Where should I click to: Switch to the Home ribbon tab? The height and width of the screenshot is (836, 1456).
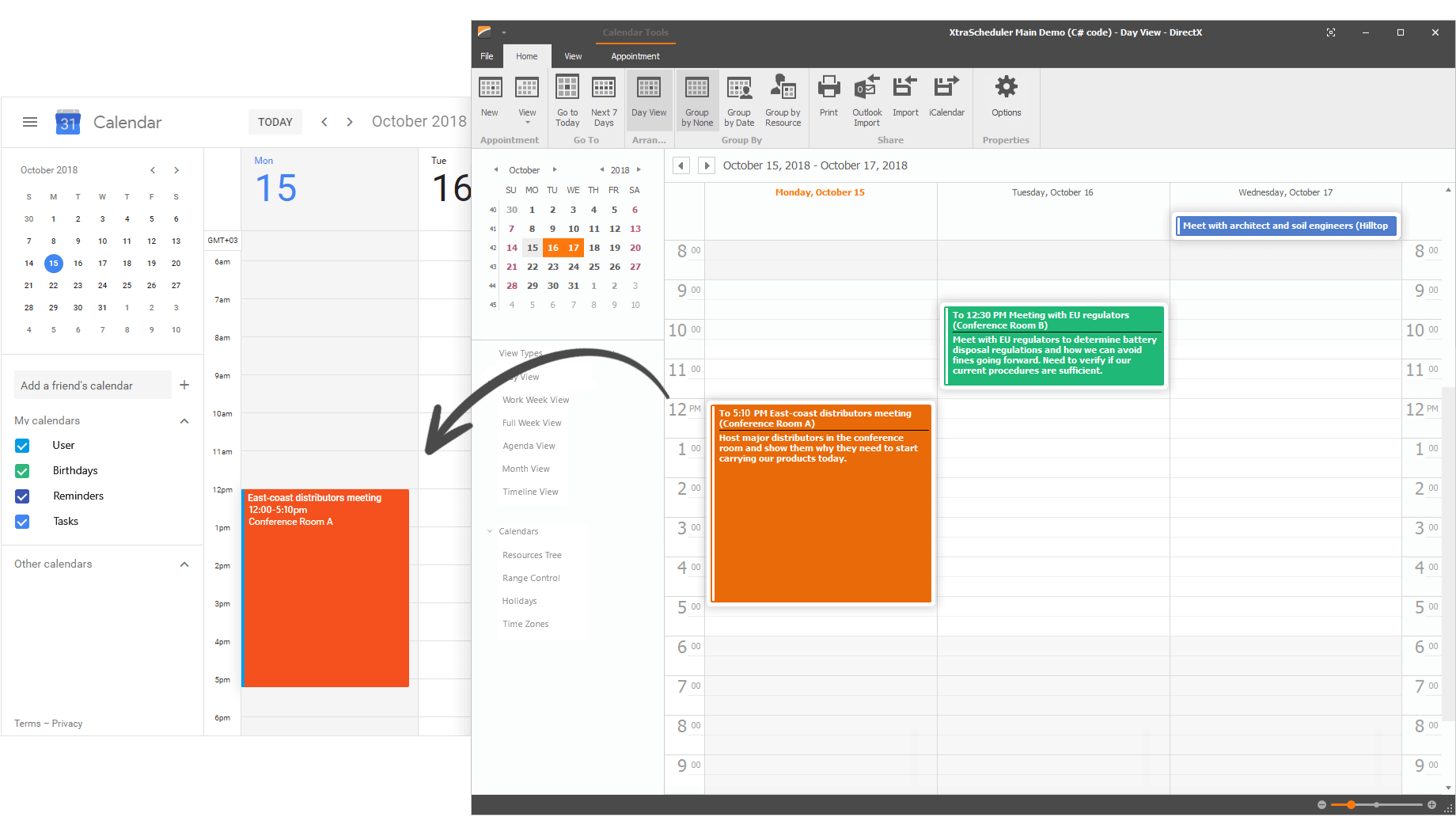[527, 56]
